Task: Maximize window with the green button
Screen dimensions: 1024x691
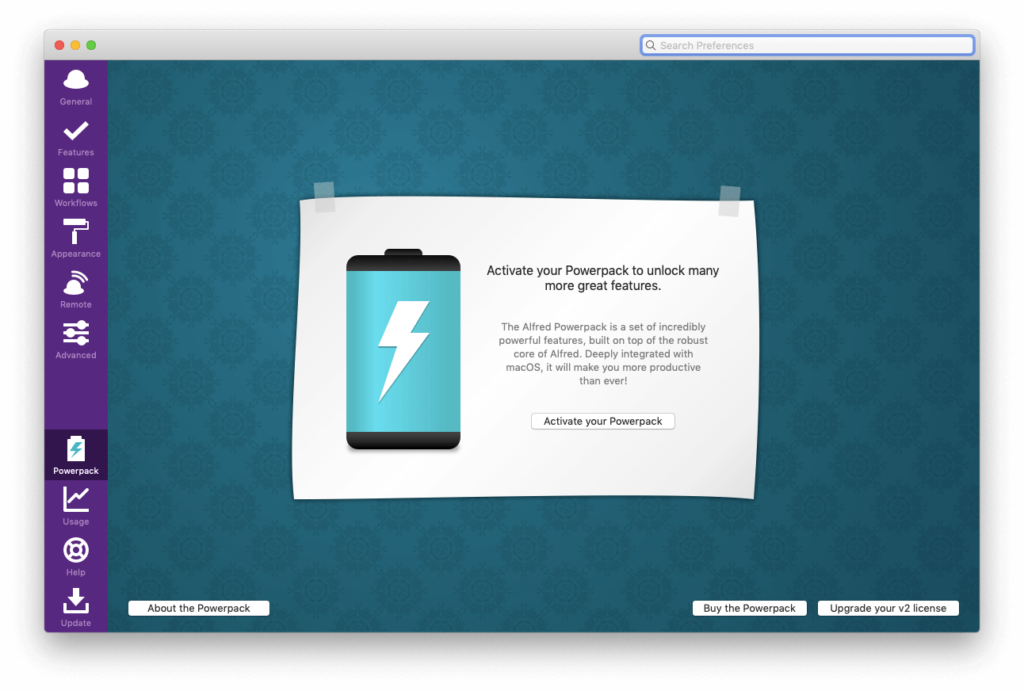Action: point(91,45)
